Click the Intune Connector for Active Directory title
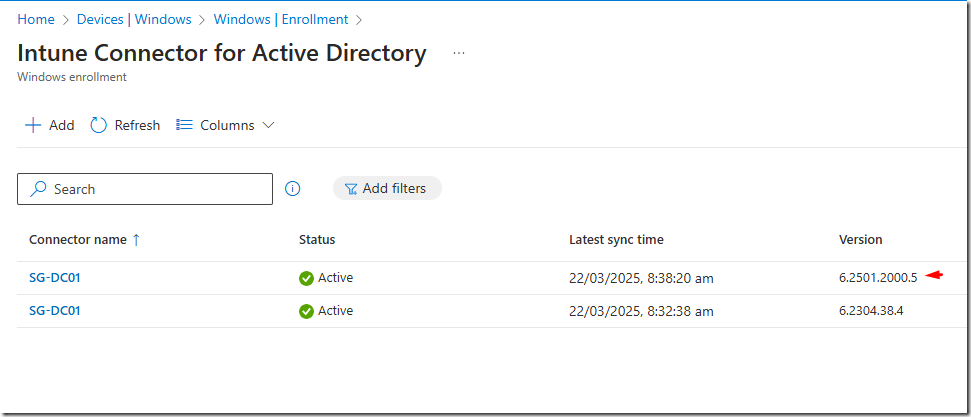This screenshot has height=417, width=971. click(222, 53)
